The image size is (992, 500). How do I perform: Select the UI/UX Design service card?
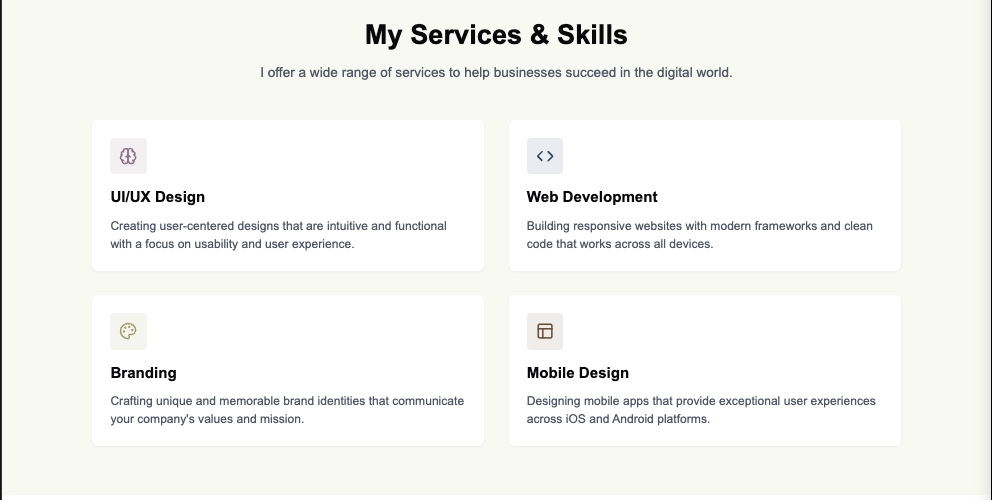point(288,196)
